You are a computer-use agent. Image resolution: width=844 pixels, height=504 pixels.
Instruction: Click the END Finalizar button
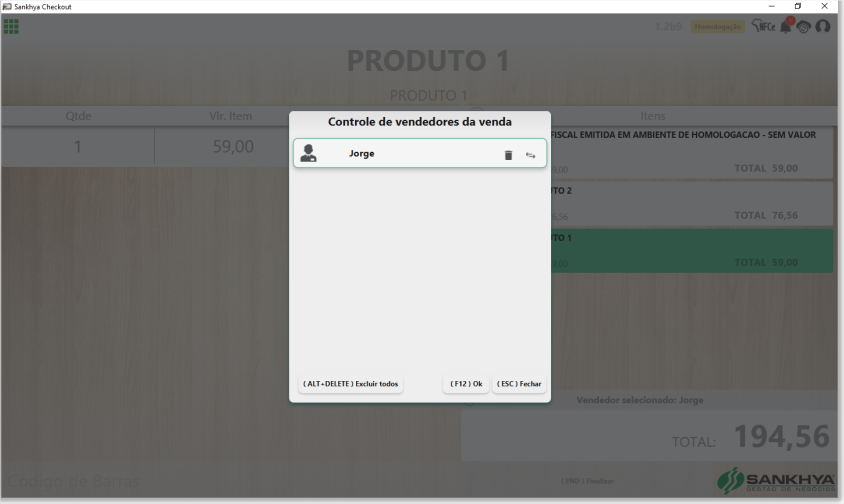pos(587,481)
